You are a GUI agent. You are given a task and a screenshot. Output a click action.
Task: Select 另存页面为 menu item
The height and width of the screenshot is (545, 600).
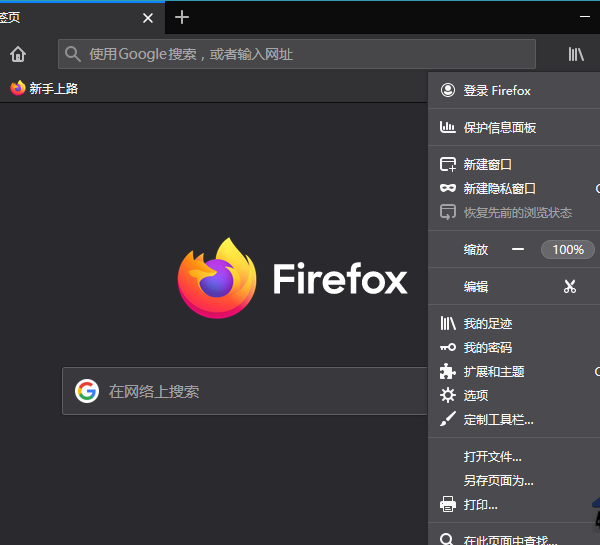point(498,480)
